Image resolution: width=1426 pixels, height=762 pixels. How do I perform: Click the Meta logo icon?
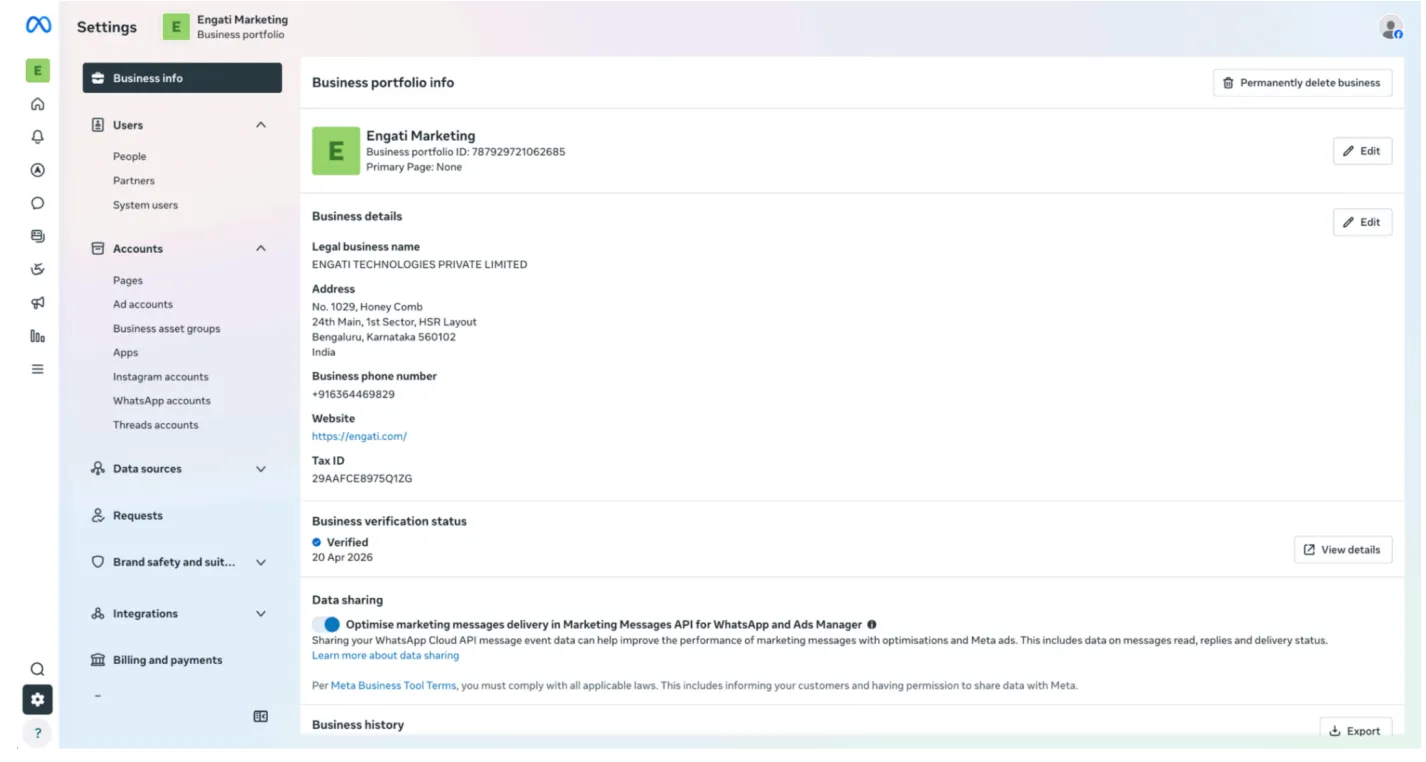coord(38,26)
